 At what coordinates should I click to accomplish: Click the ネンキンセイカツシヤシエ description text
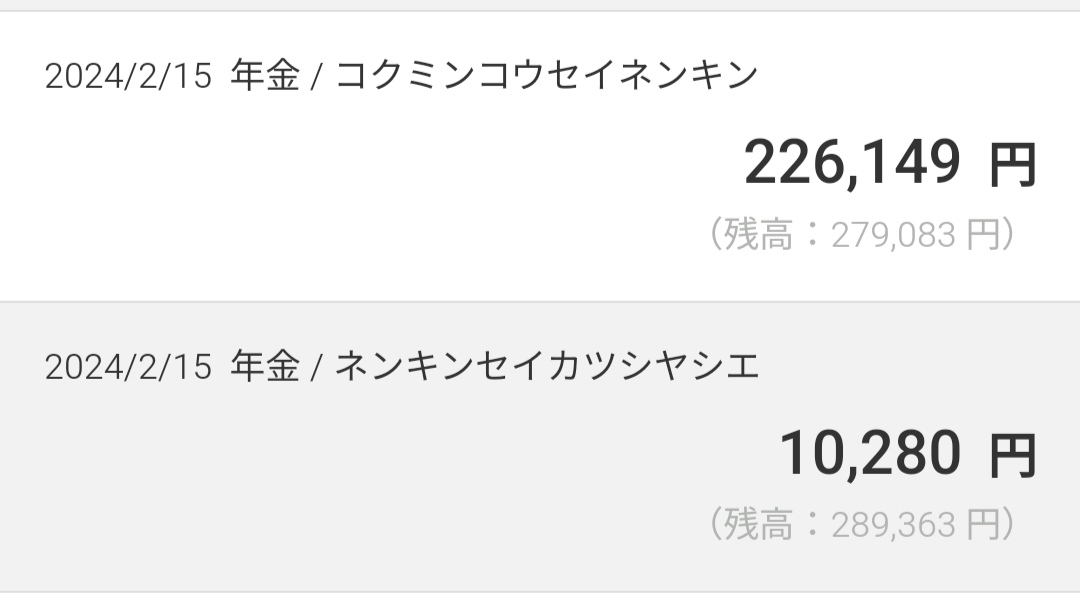click(x=547, y=367)
